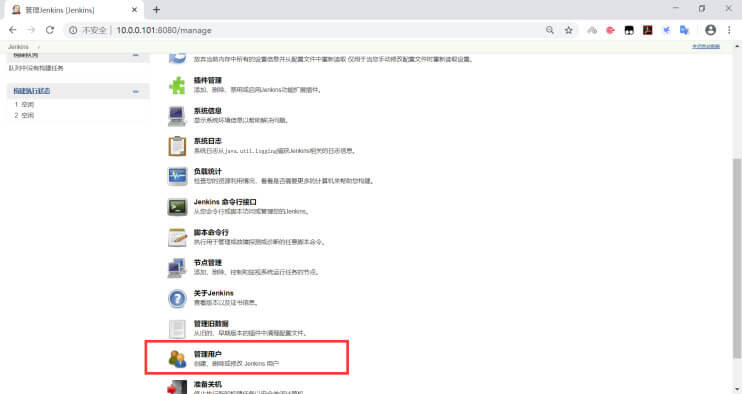Open the zoom magnifier icon in address bar
742x394 pixels.
[549, 30]
